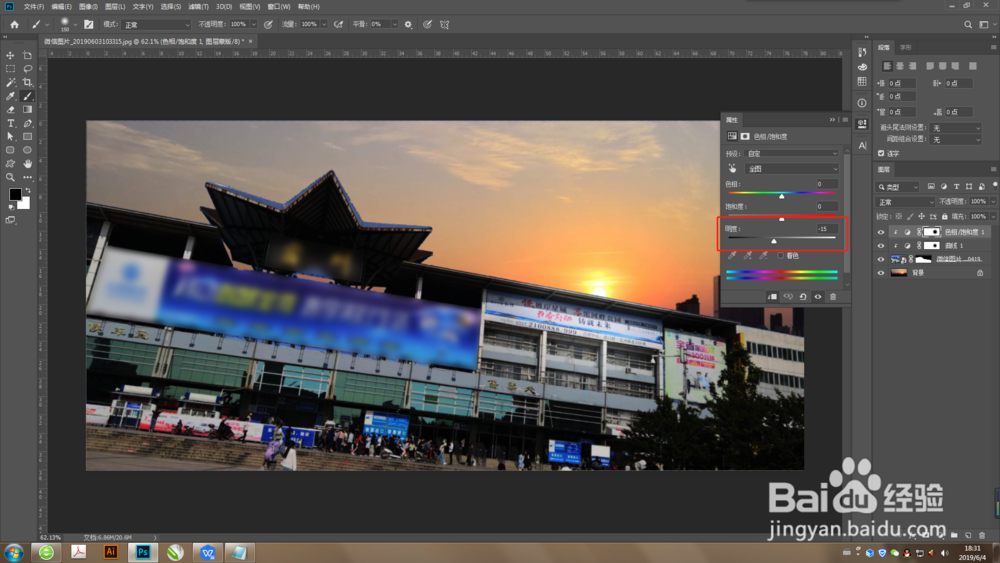Clip adjustment to layer icon
The height and width of the screenshot is (563, 1000).
(x=772, y=296)
